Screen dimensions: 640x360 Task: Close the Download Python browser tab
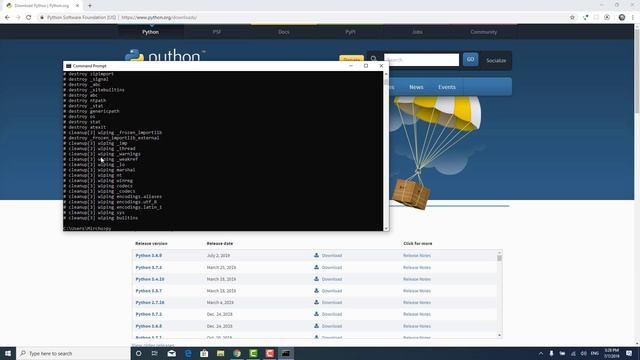point(78,6)
